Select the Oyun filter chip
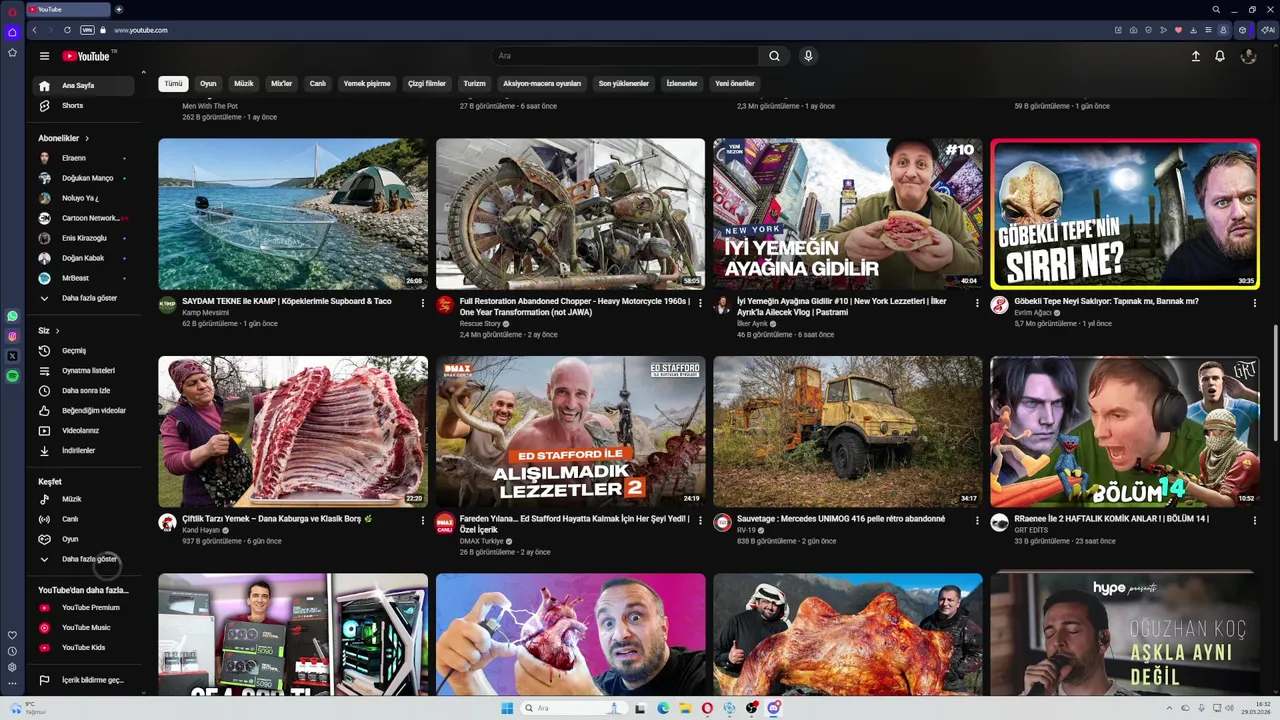Image resolution: width=1280 pixels, height=720 pixels. coord(208,84)
